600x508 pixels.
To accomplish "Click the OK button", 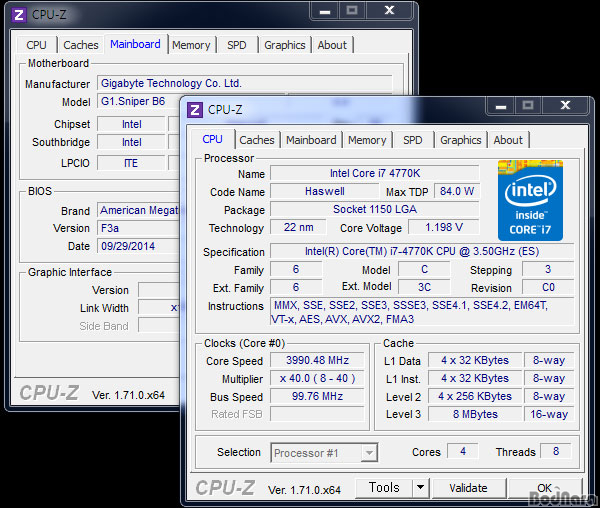I will [545, 488].
